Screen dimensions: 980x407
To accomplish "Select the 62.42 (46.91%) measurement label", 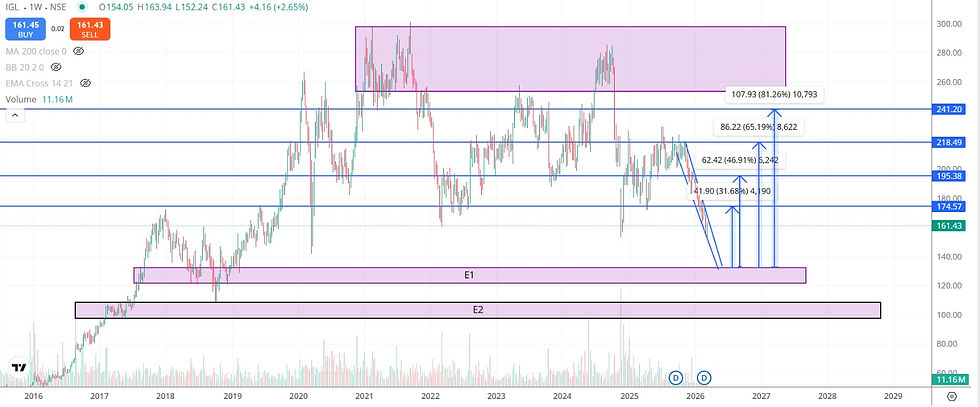I will (740, 161).
